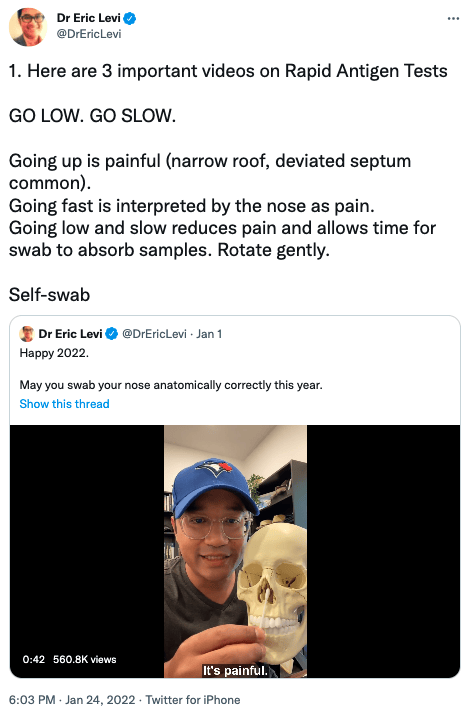This screenshot has width=469, height=719.
Task: Click the "GO LOW. GO SLOW." tweet text
Action: pyautogui.click(x=92, y=116)
